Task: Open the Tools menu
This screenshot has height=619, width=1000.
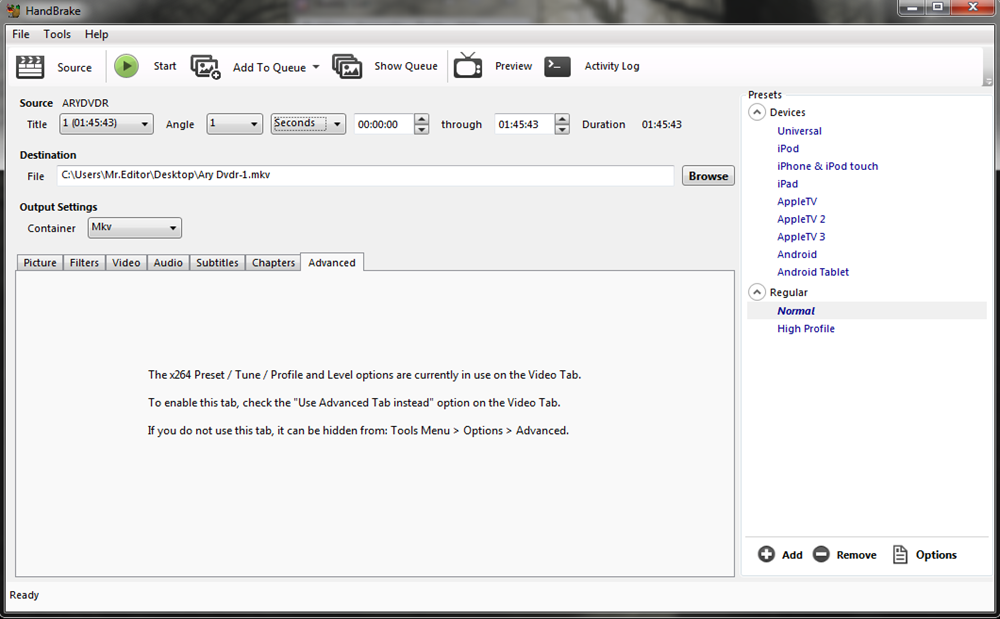Action: point(57,34)
